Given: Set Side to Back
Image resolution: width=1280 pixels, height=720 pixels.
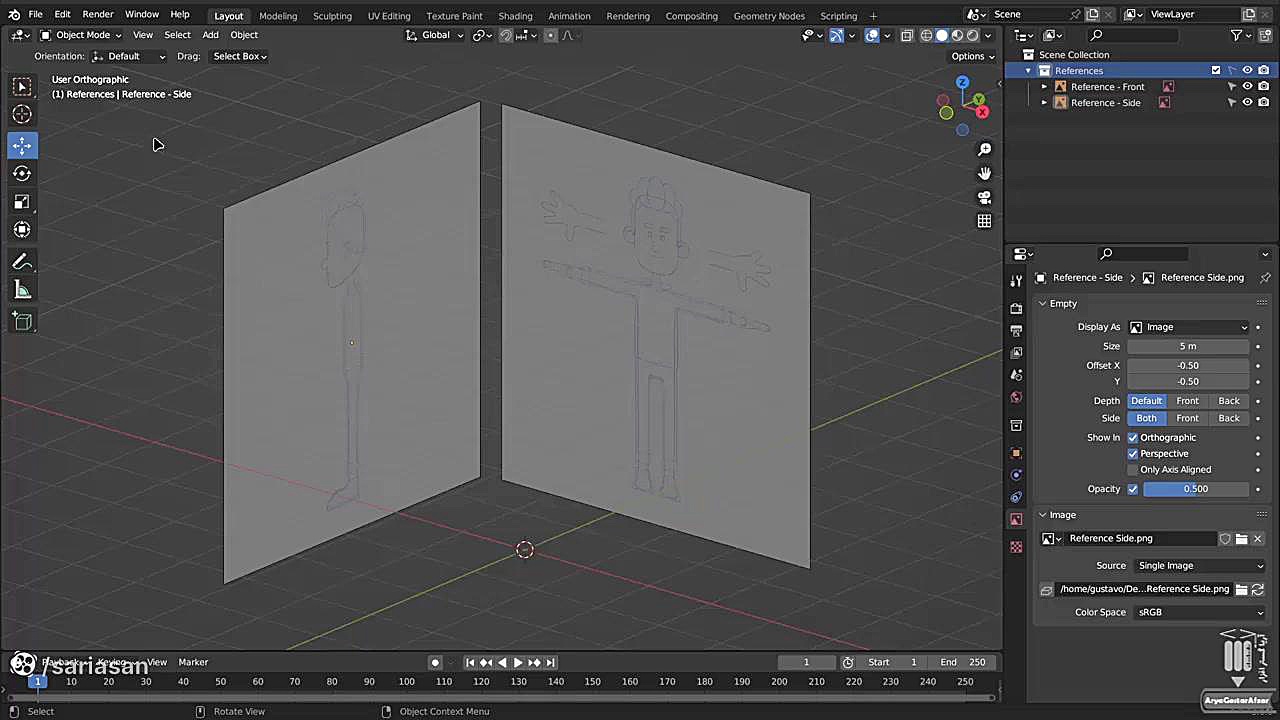Looking at the screenshot, I should (1229, 419).
